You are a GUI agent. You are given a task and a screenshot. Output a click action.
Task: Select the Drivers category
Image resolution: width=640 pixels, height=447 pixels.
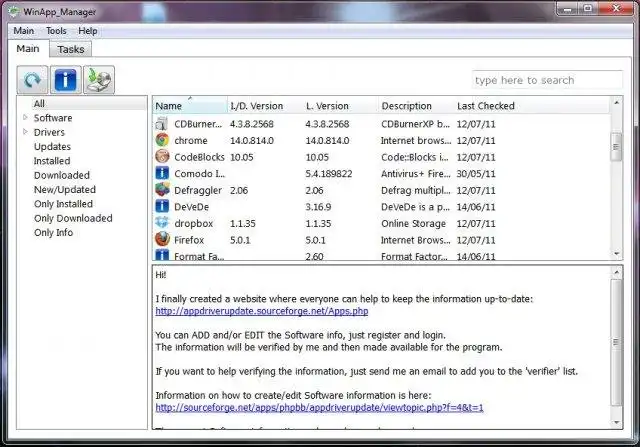pyautogui.click(x=49, y=132)
